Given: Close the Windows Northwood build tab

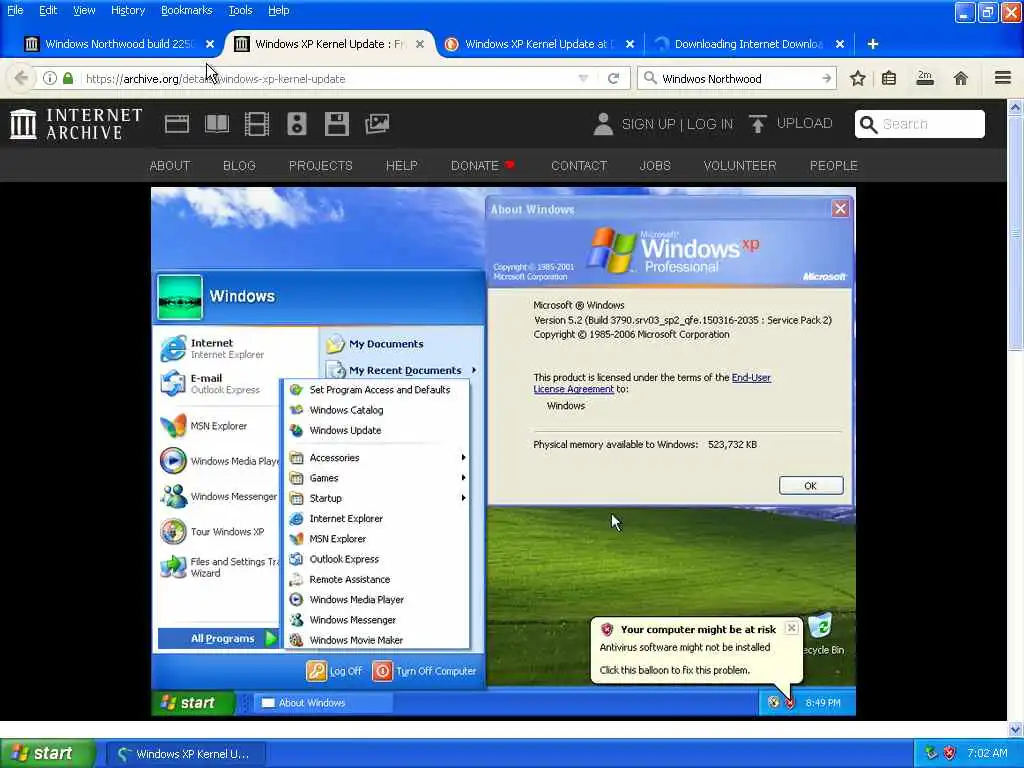Looking at the screenshot, I should tap(210, 44).
